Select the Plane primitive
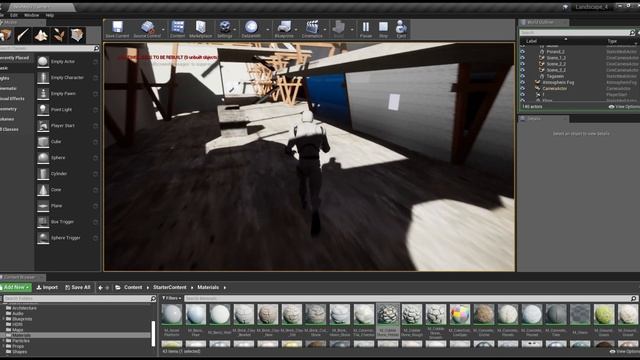The height and width of the screenshot is (360, 640). [x=67, y=206]
